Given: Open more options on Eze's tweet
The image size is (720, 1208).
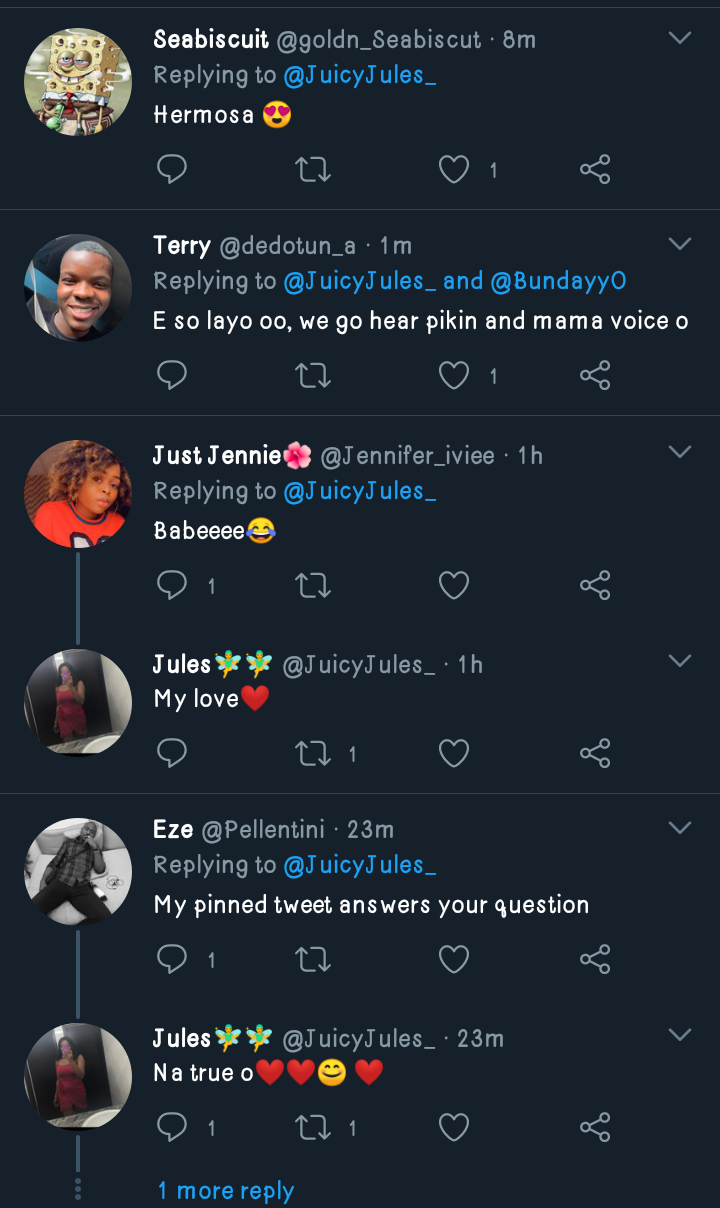Looking at the screenshot, I should click(680, 827).
